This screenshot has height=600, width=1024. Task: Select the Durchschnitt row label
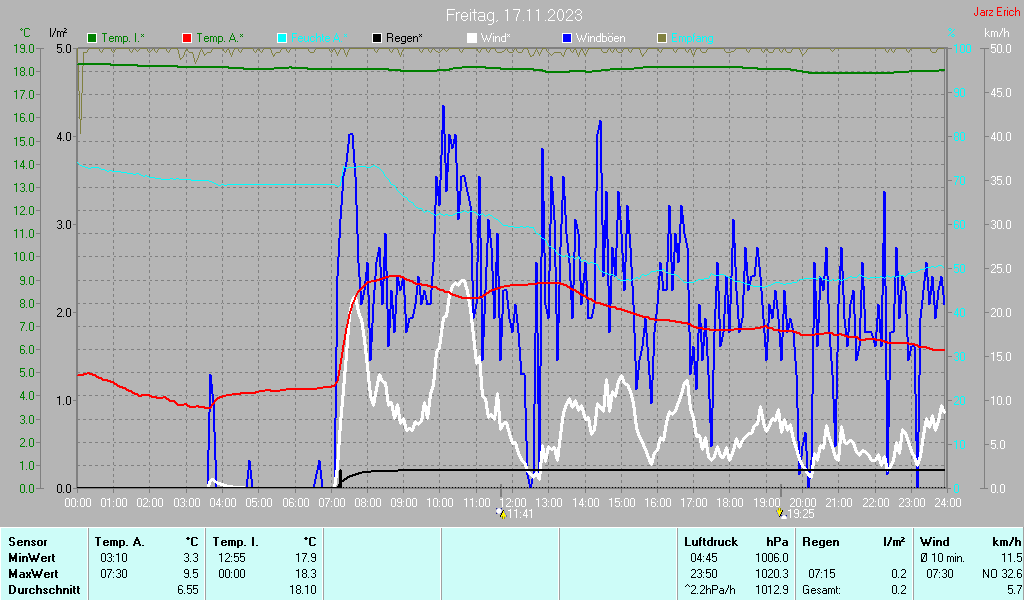coord(40,590)
